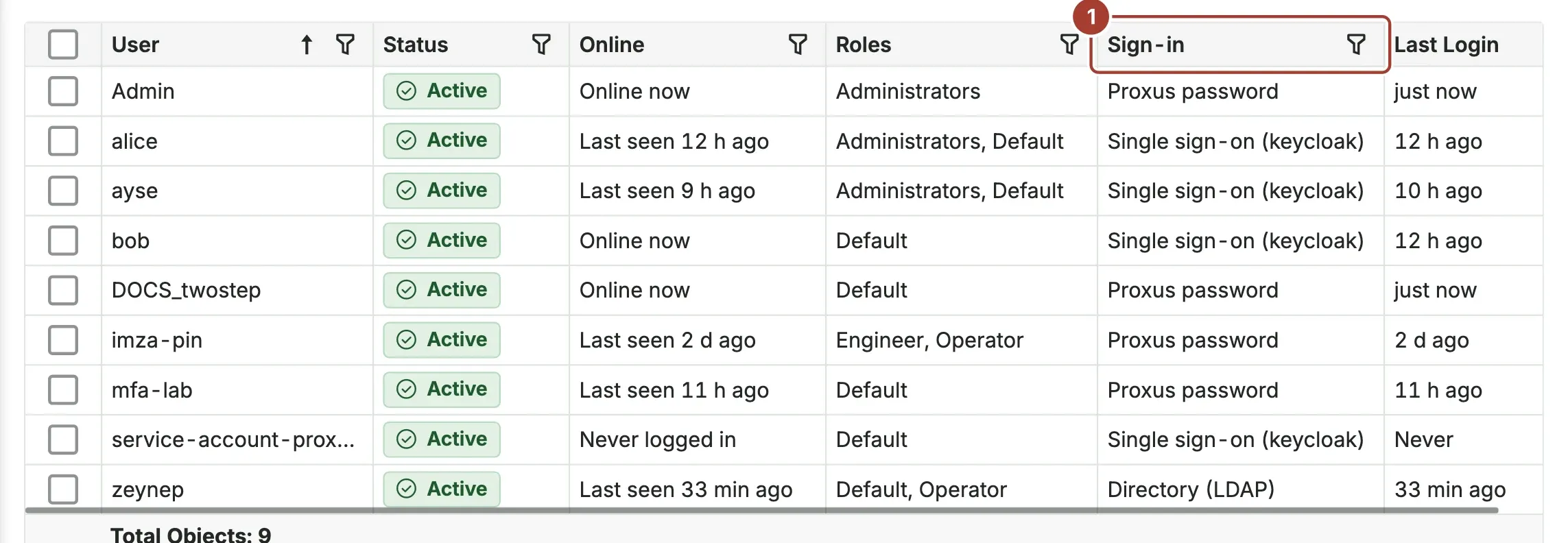Select the bob row checkbox
Screen dimensions: 1568x543
click(63, 241)
